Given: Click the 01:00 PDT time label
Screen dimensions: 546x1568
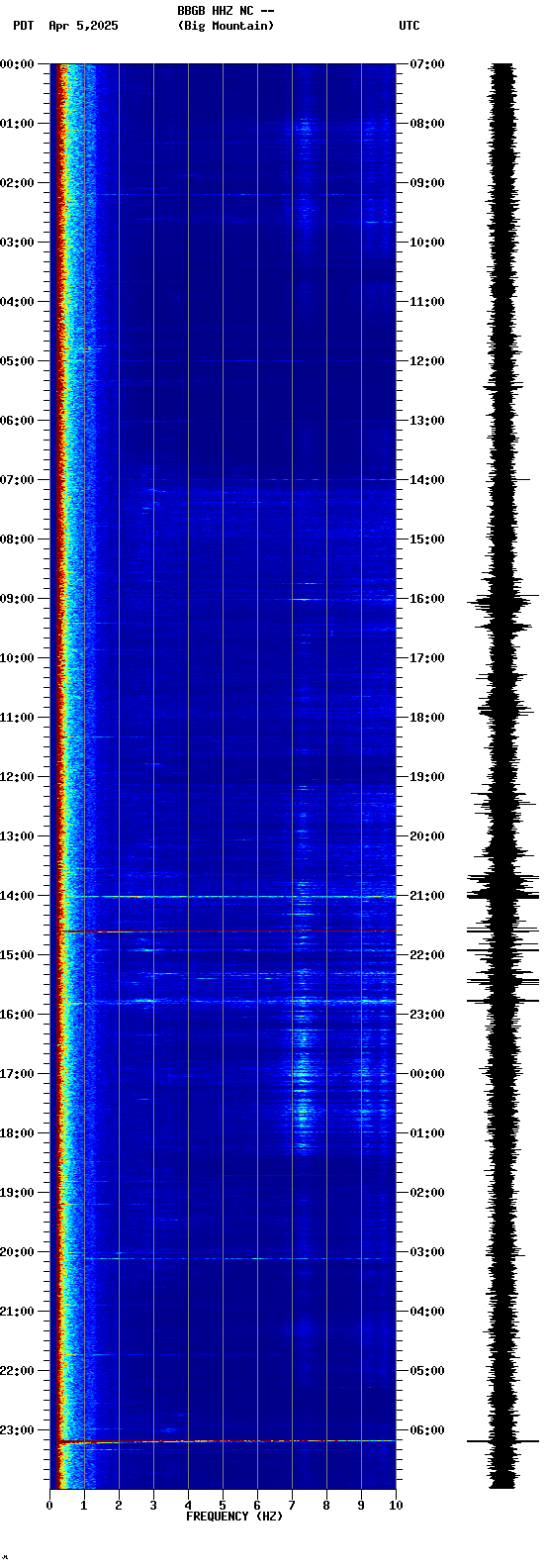Looking at the screenshot, I should coord(17,124).
